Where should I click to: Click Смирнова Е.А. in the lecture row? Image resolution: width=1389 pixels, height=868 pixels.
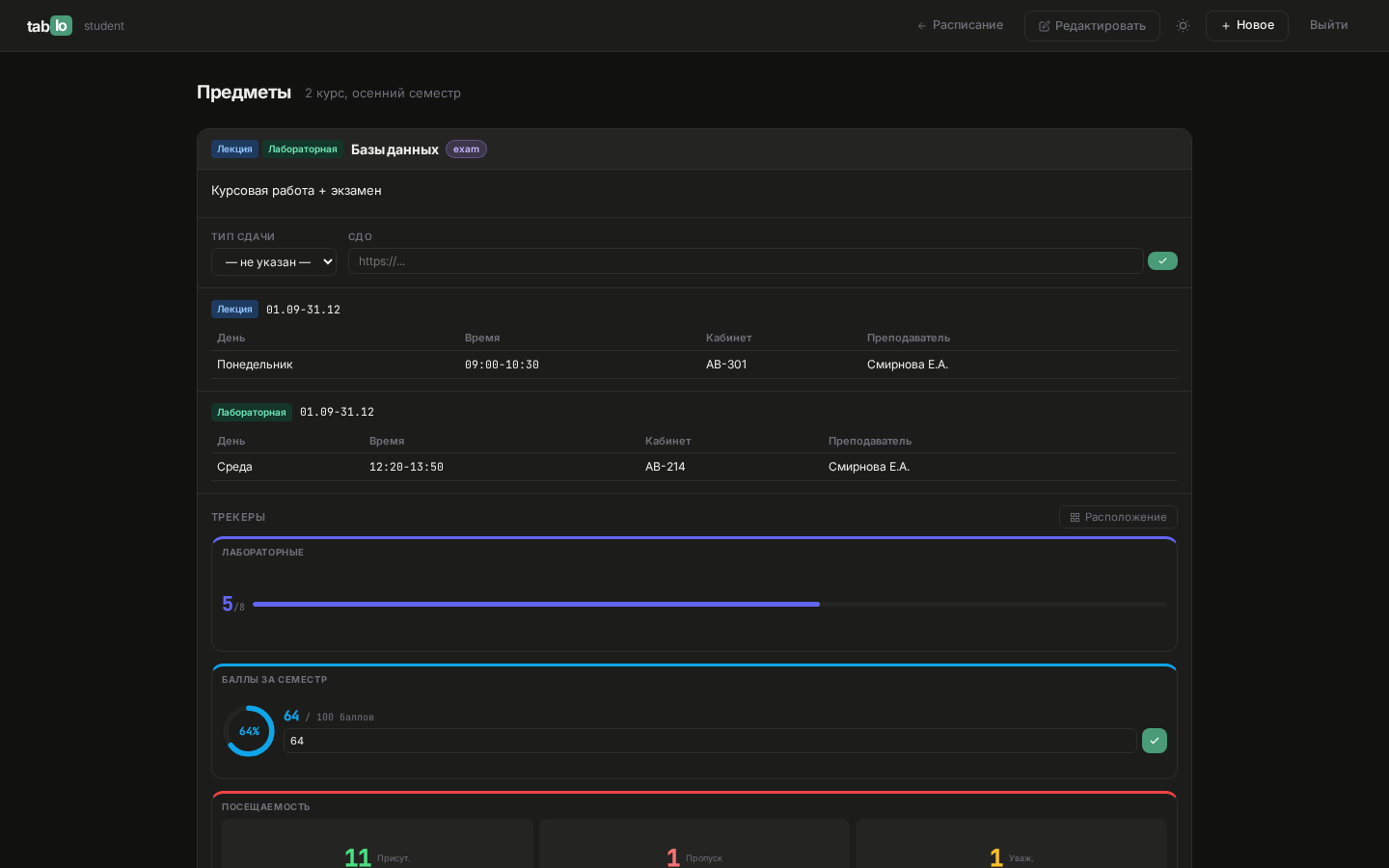(x=908, y=365)
